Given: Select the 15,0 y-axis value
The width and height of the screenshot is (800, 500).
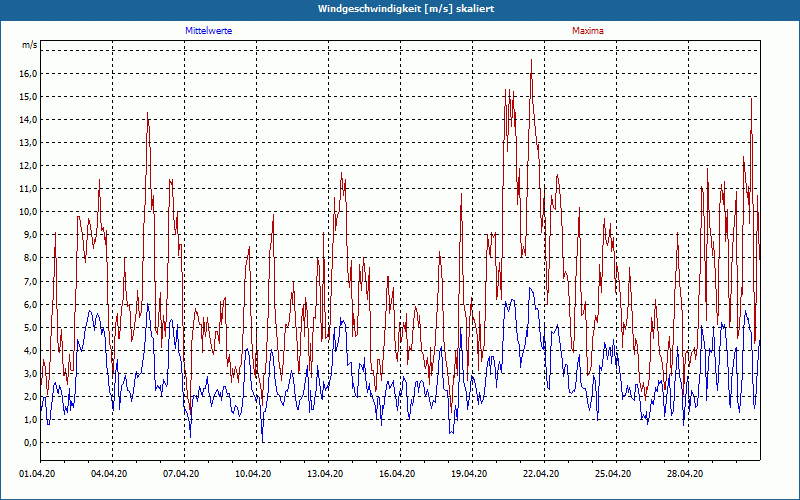Looking at the screenshot, I should (x=29, y=96).
